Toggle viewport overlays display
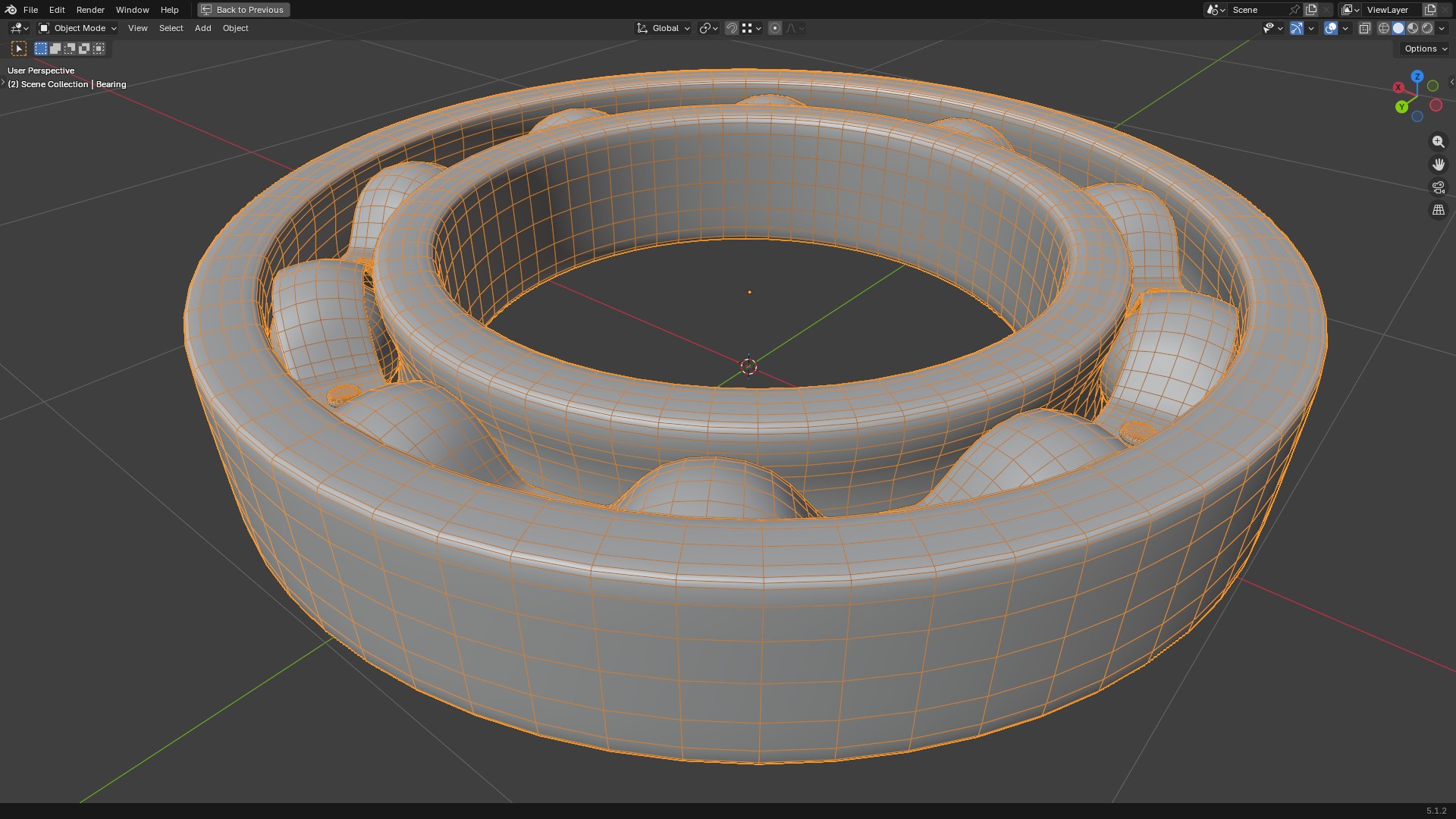 pyautogui.click(x=1331, y=28)
